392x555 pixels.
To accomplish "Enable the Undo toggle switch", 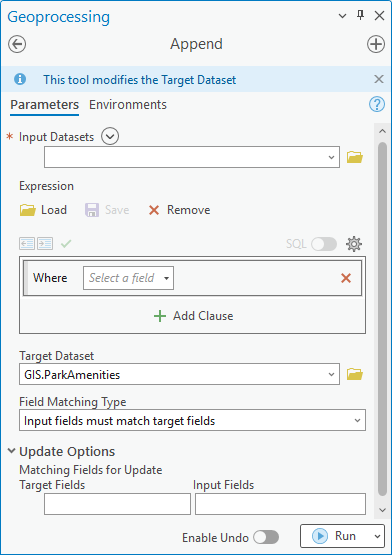I will pos(266,537).
